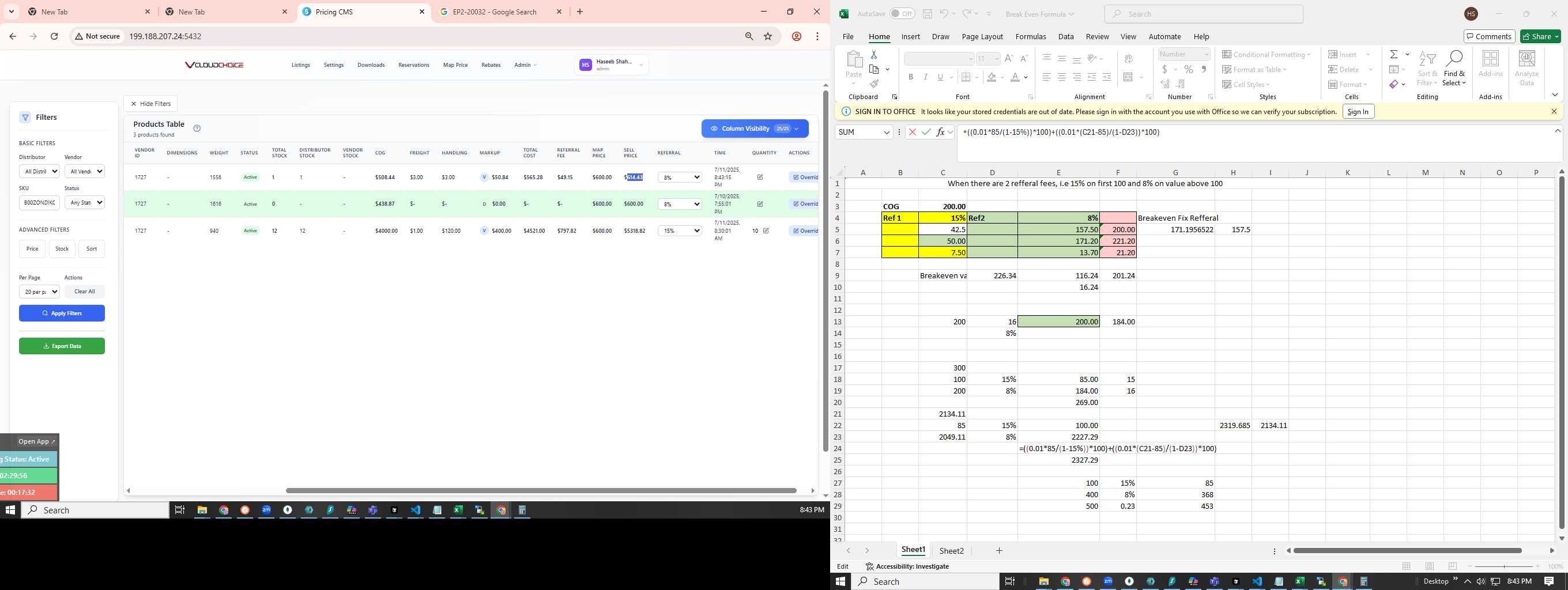This screenshot has height=590, width=1568.
Task: Click the Wrap Text icon in Excel
Action: click(1129, 58)
